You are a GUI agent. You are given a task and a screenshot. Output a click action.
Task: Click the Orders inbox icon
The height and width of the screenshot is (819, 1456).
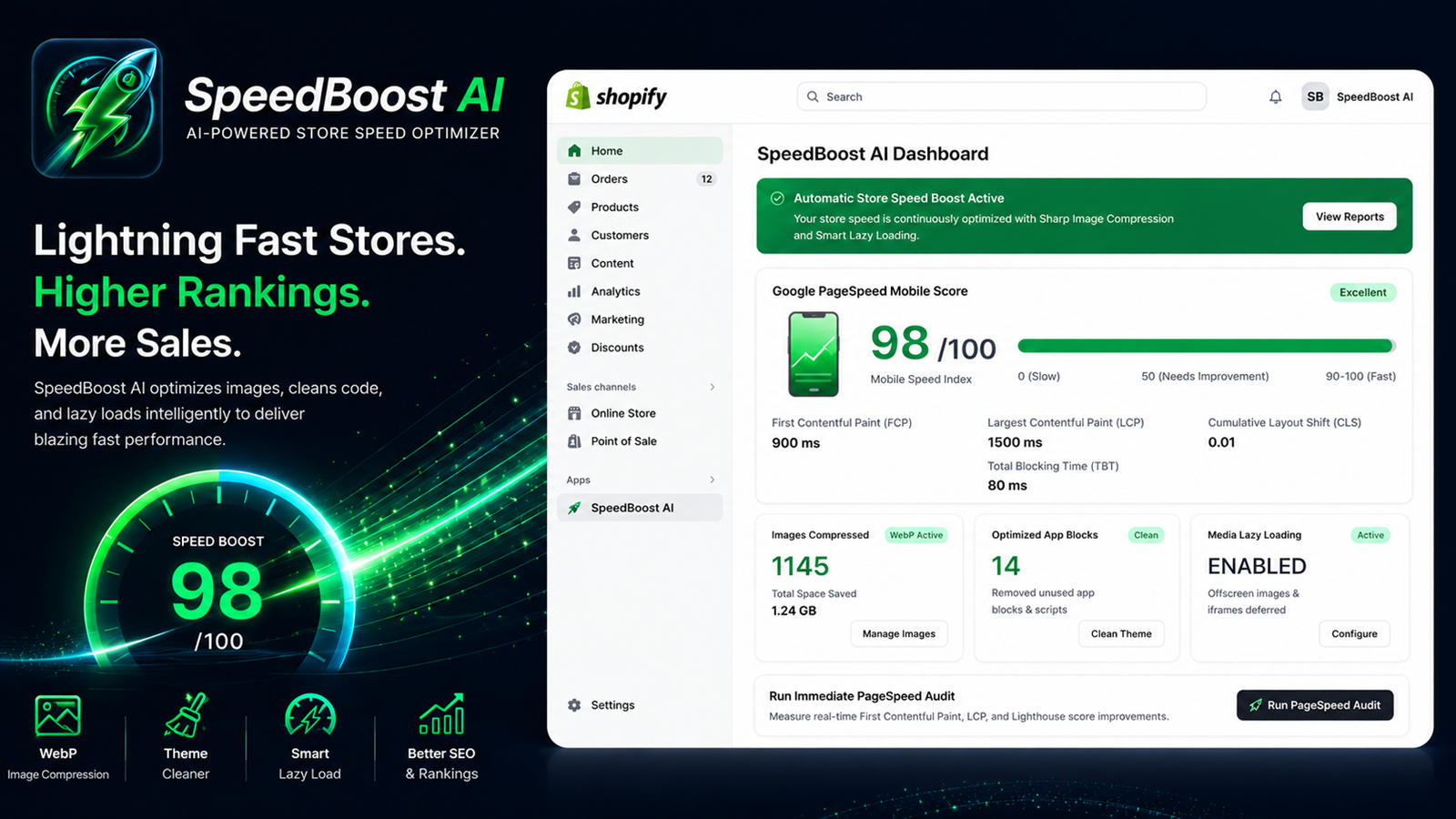click(574, 179)
